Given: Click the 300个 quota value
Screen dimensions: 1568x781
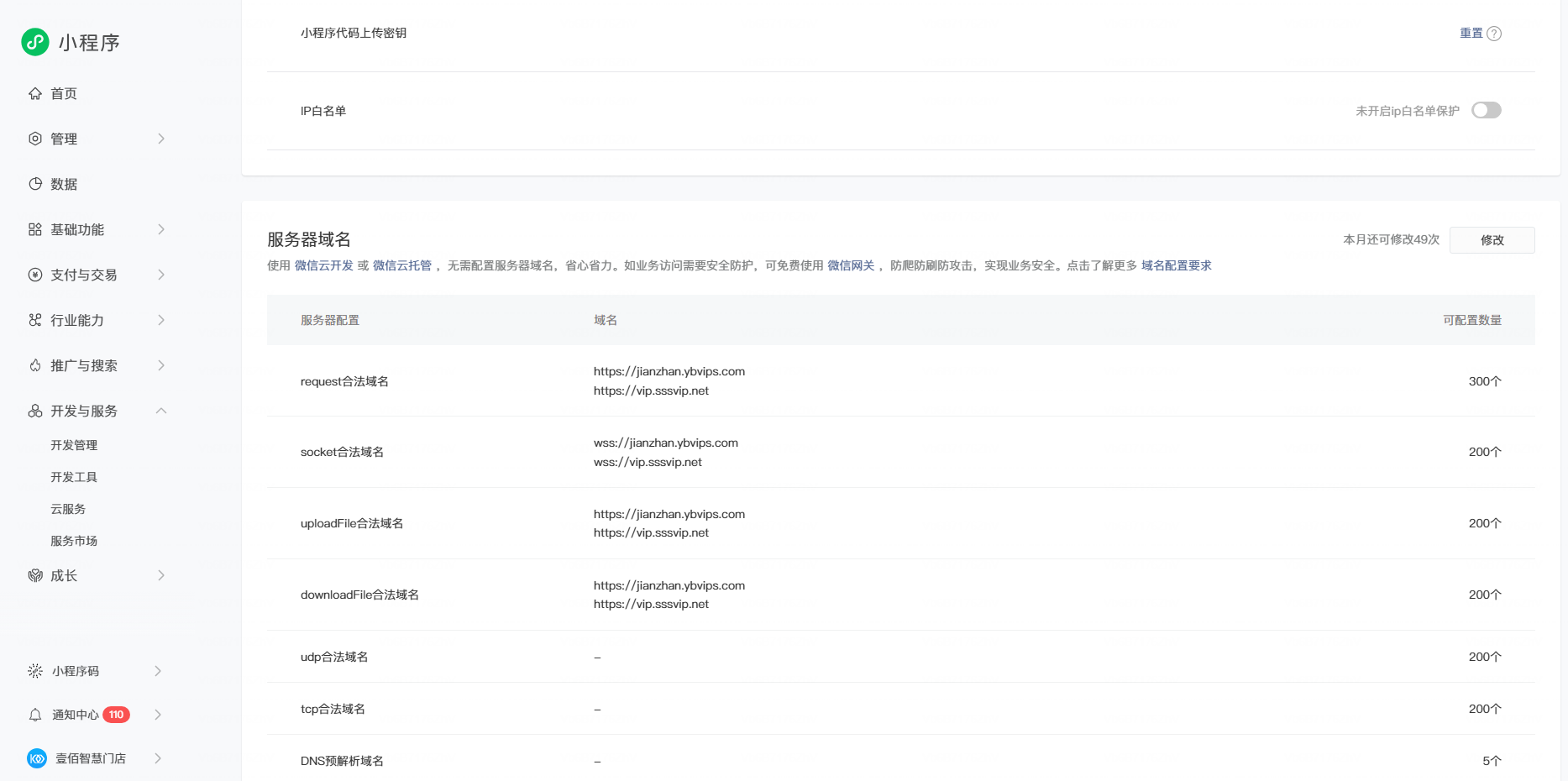Looking at the screenshot, I should (1485, 381).
